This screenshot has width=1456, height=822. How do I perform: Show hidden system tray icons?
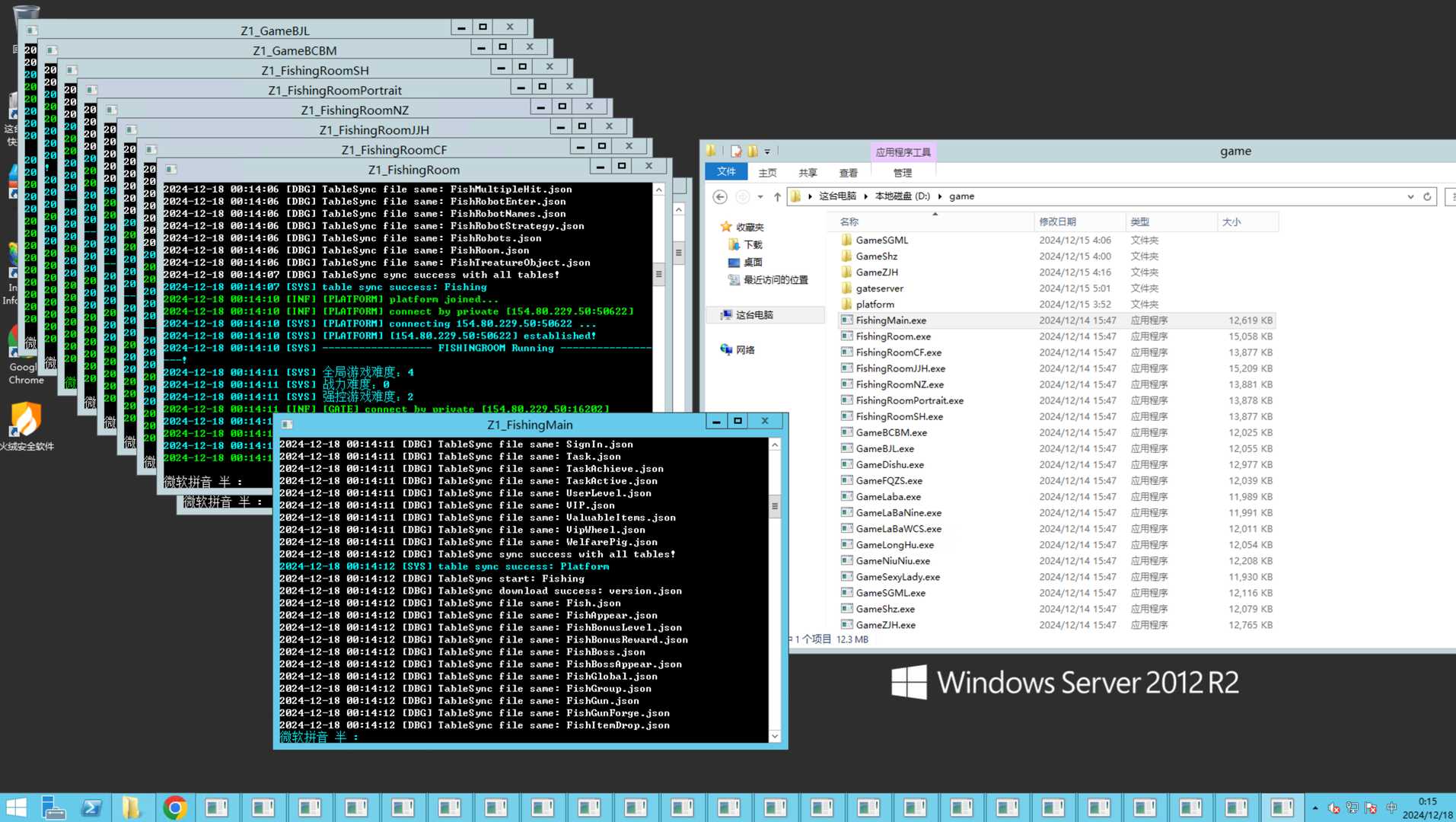pos(1314,808)
